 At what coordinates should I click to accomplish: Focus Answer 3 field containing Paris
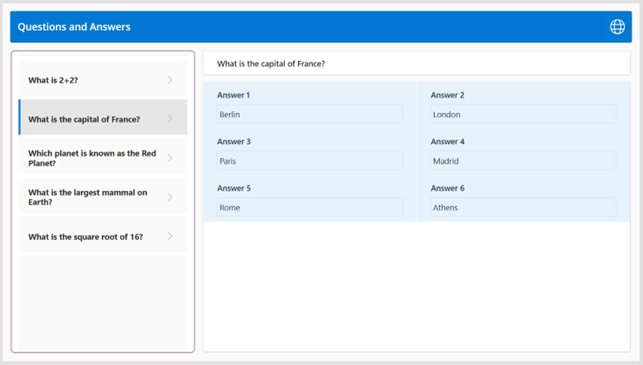(x=310, y=161)
